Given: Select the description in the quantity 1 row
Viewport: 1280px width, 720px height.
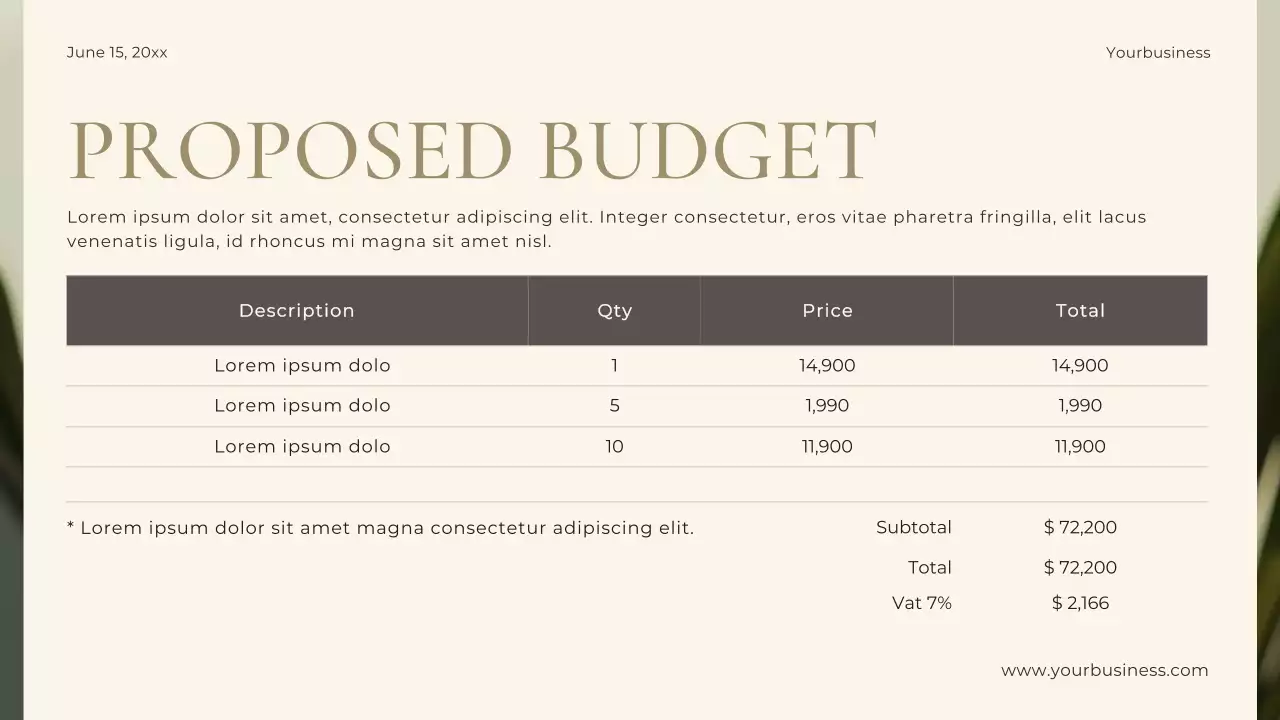Looking at the screenshot, I should (302, 366).
